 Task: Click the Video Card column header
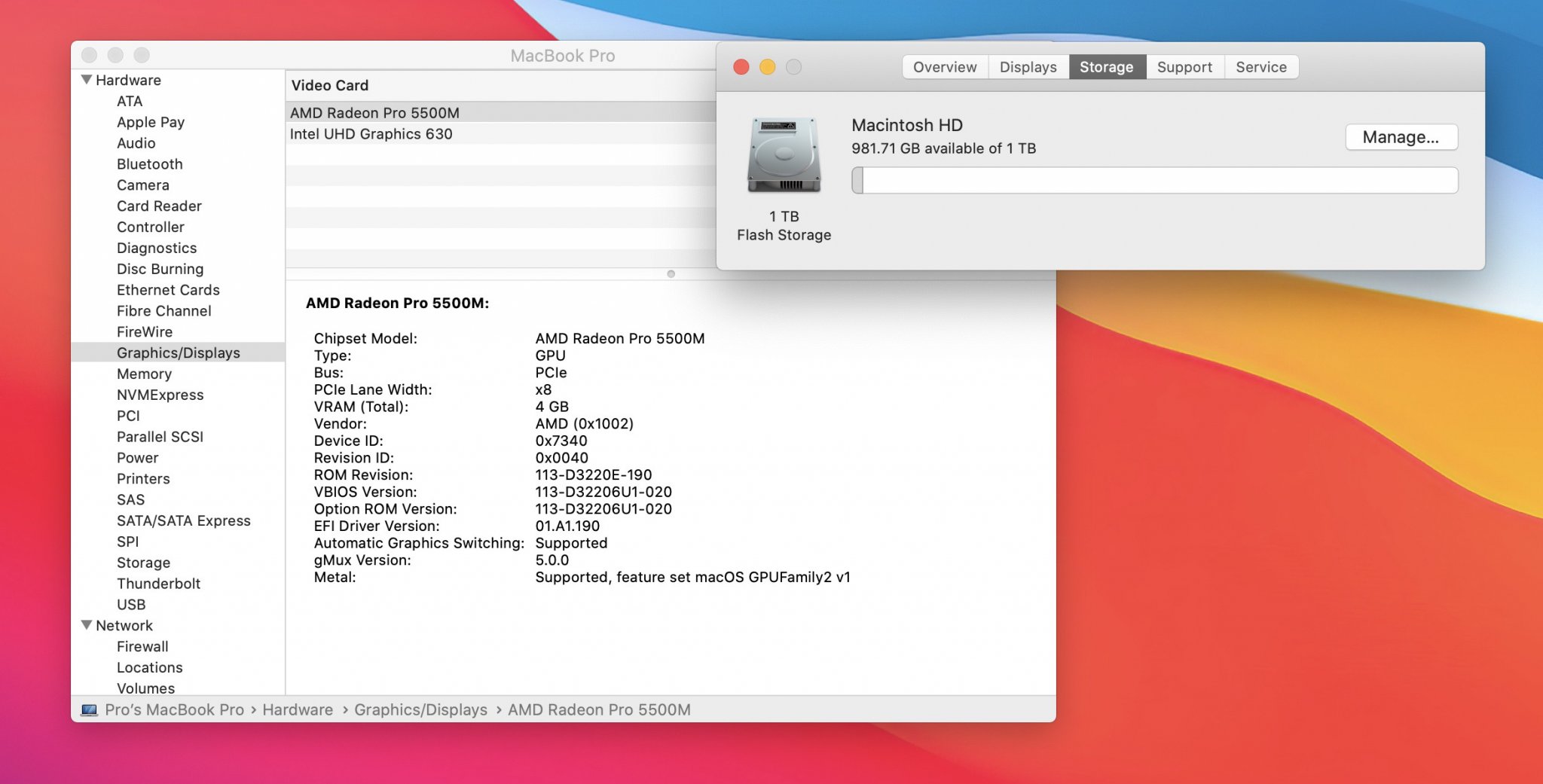[x=330, y=85]
